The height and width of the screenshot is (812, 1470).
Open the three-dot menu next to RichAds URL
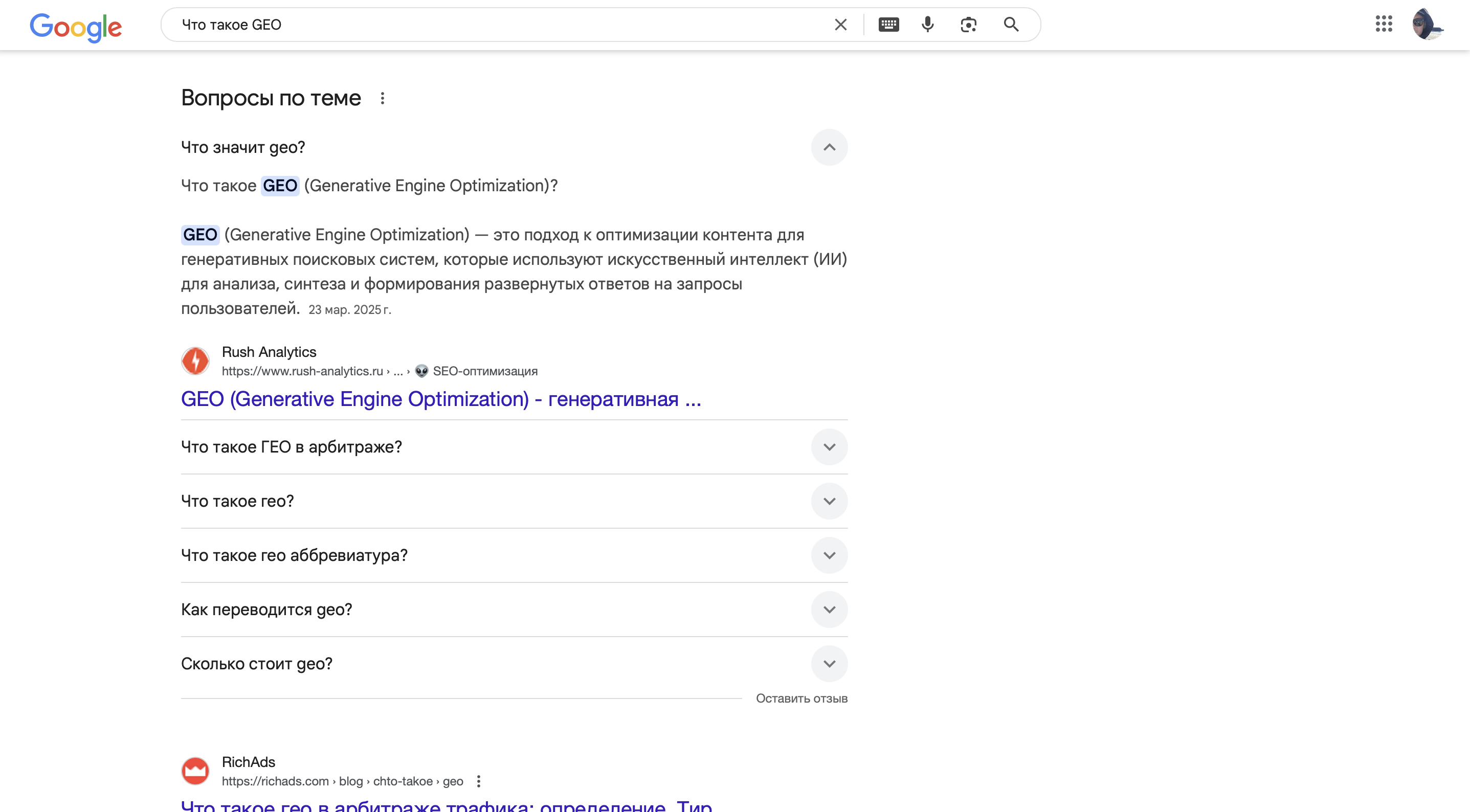pos(479,781)
